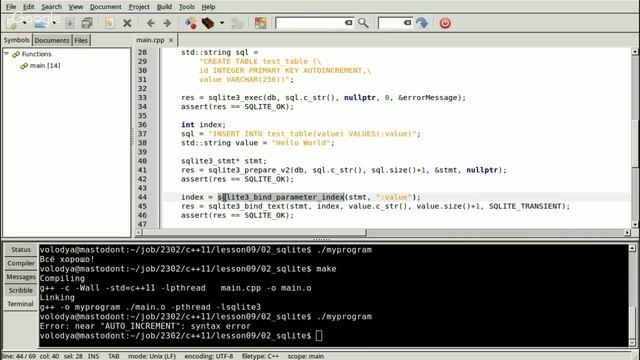The height and width of the screenshot is (360, 640).
Task: Build the project with the brick icon
Action: [x=208, y=23]
